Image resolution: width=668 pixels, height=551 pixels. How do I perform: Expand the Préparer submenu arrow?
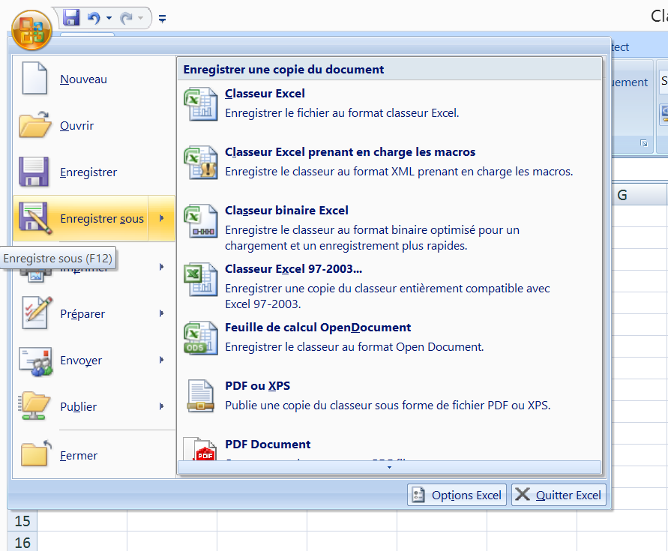pos(162,314)
